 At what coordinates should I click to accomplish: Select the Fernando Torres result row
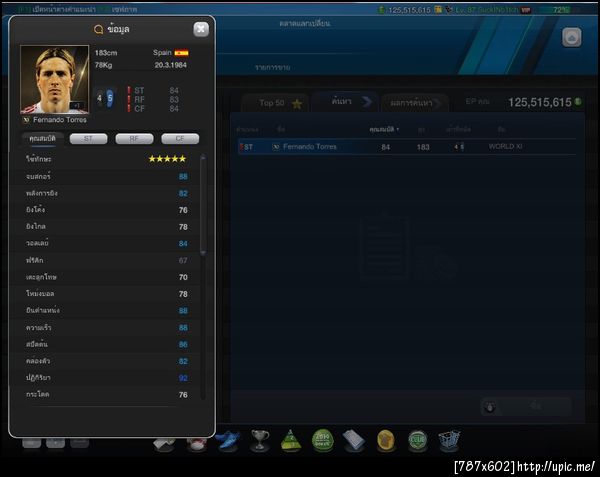pyautogui.click(x=406, y=147)
